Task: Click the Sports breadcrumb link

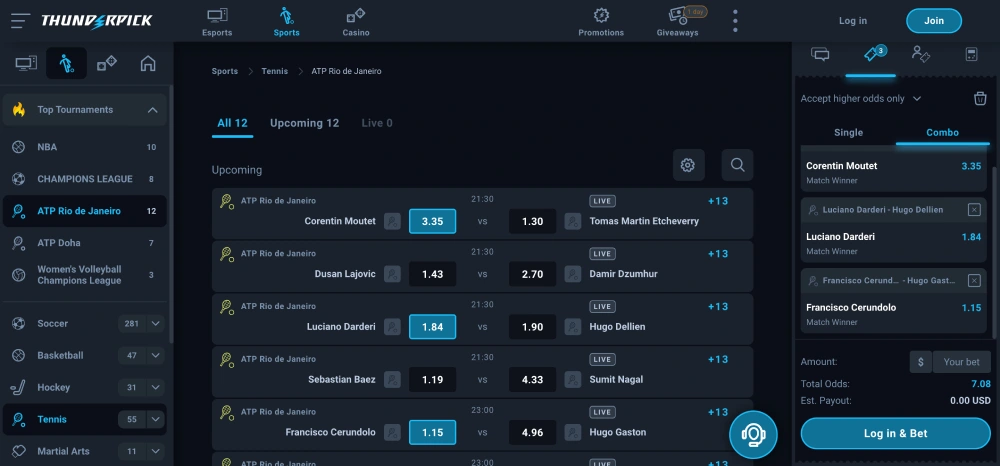Action: (x=224, y=71)
